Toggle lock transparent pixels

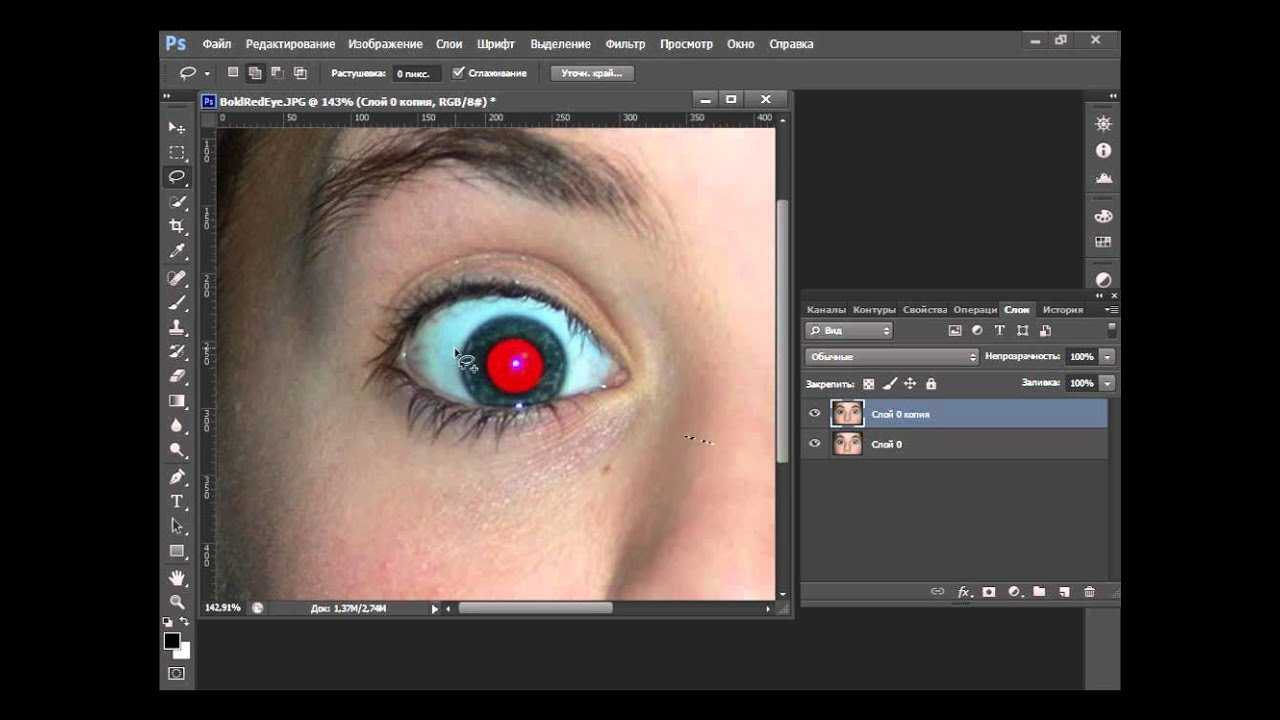point(868,383)
